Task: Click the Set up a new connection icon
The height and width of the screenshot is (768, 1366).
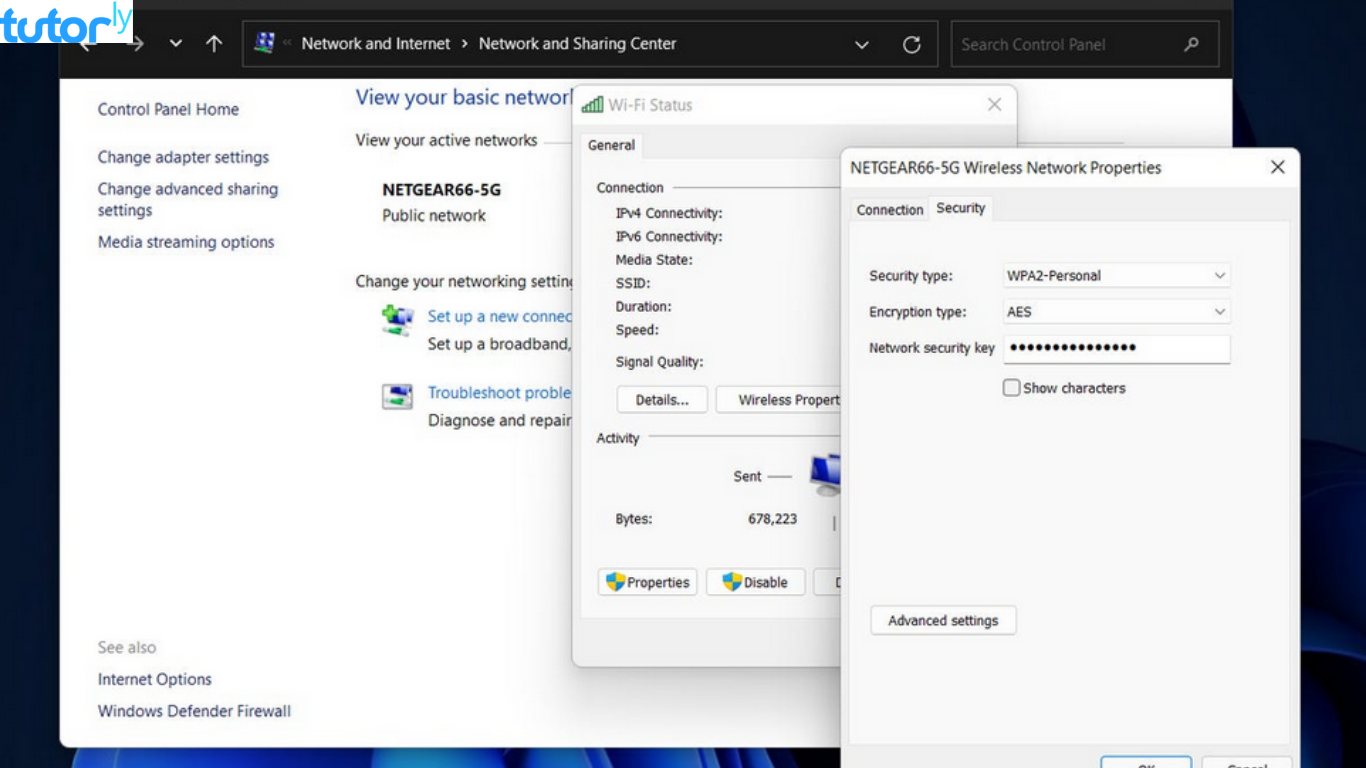Action: tap(397, 320)
